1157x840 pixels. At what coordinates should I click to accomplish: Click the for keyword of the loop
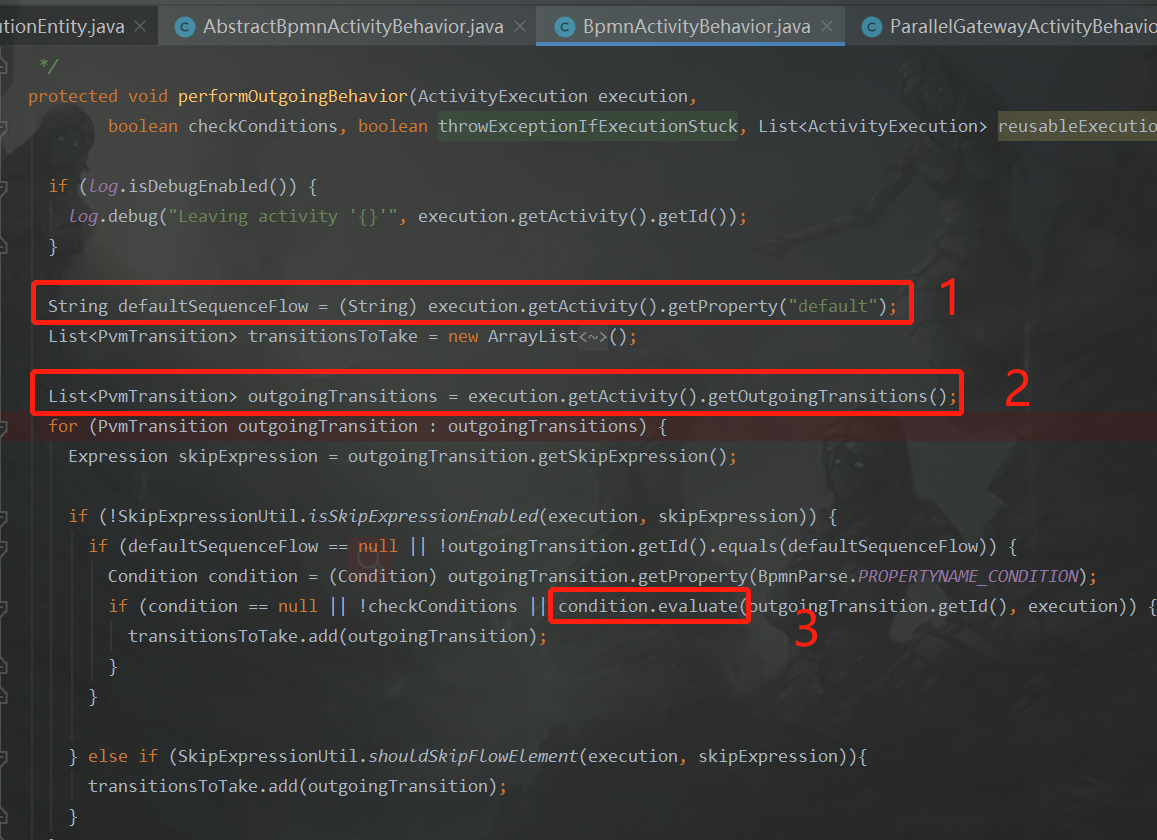click(x=63, y=427)
